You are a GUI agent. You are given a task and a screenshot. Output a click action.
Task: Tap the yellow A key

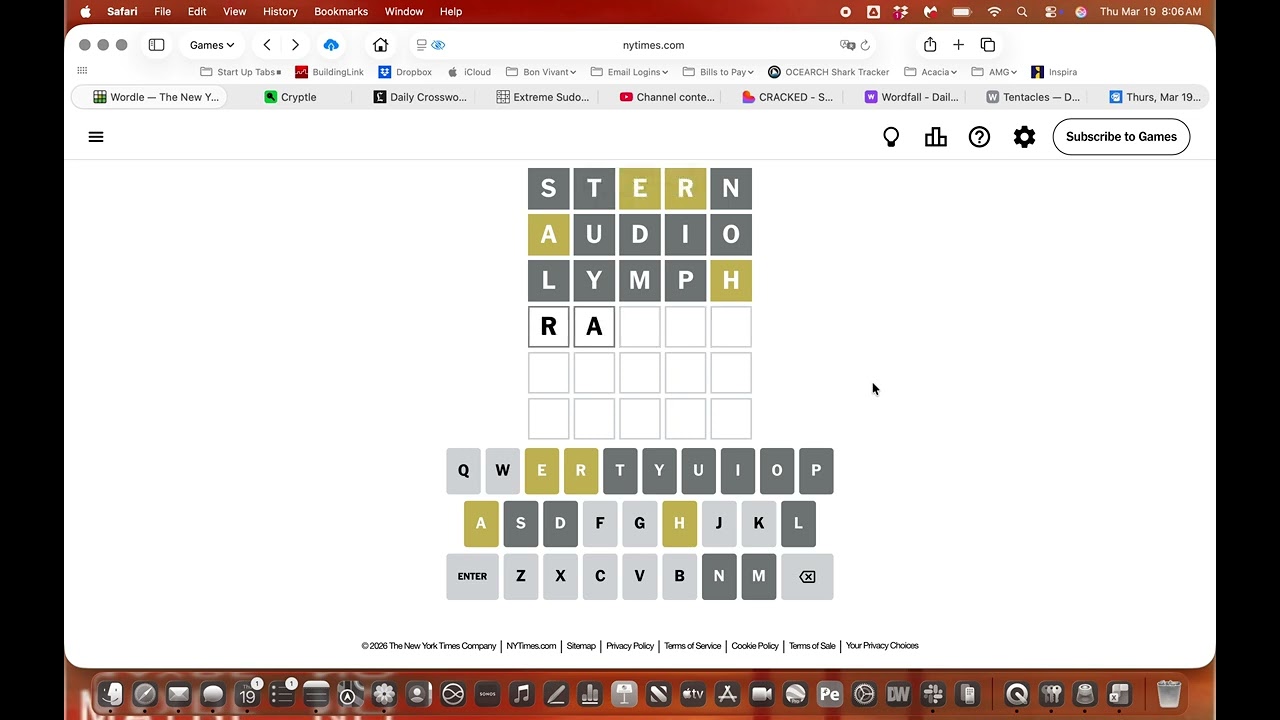point(481,523)
